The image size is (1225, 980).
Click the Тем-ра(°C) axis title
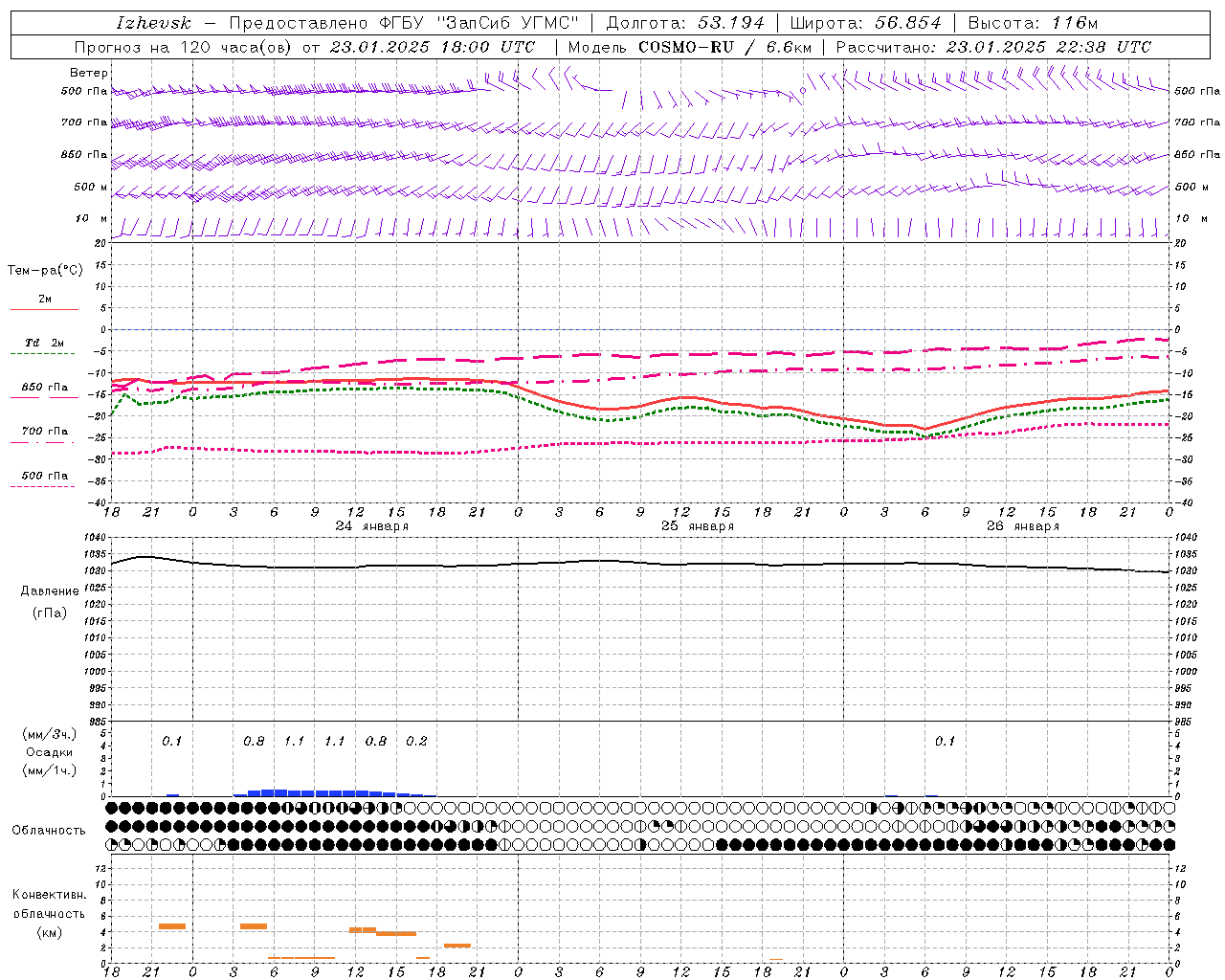[x=45, y=271]
